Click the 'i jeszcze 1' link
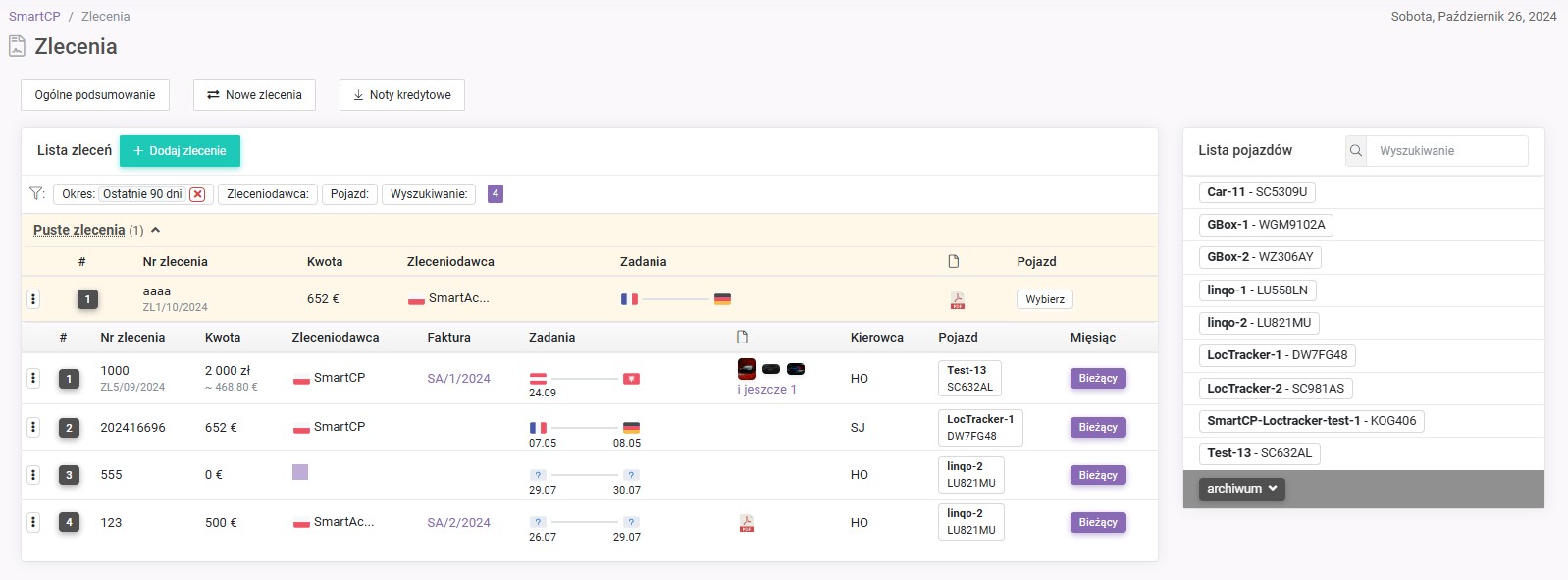This screenshot has height=580, width=1568. tap(767, 390)
